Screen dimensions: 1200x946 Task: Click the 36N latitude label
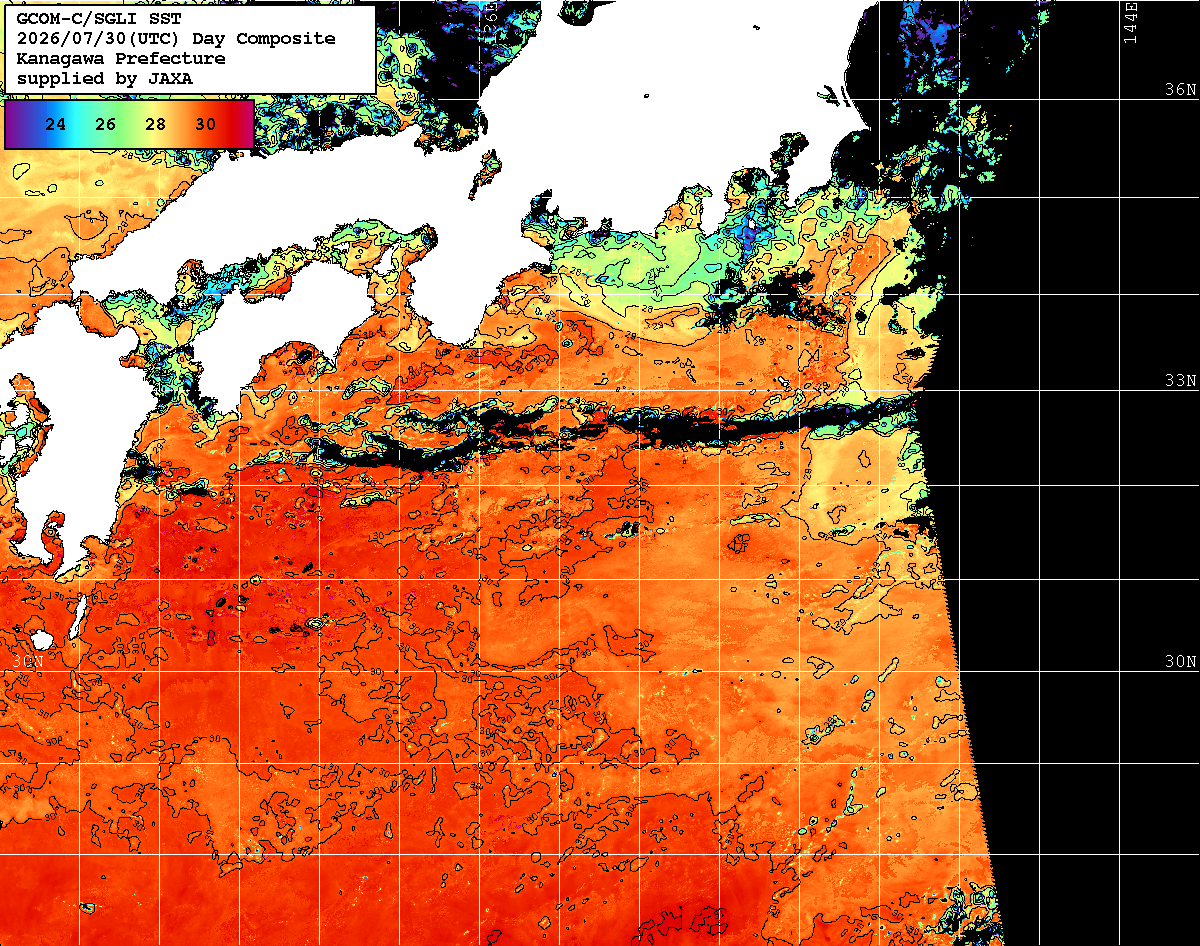1180,89
